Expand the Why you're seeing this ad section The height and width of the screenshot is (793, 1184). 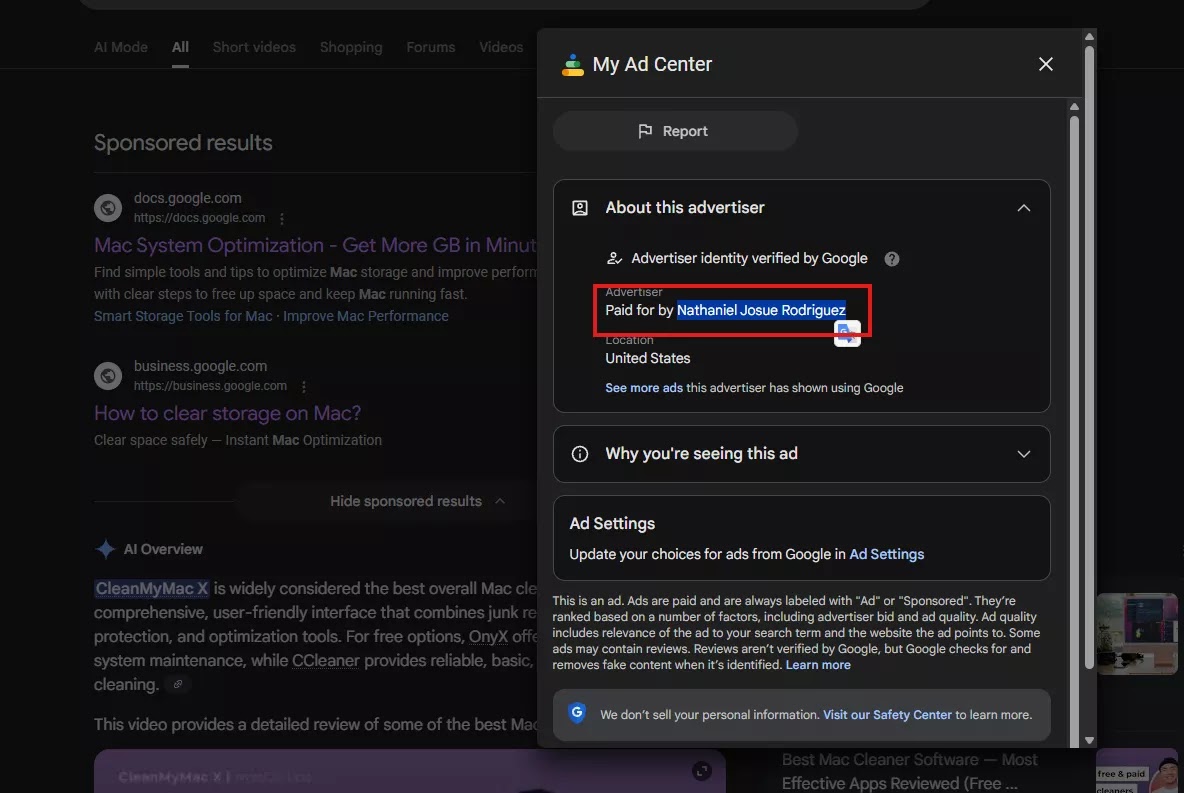point(1024,453)
